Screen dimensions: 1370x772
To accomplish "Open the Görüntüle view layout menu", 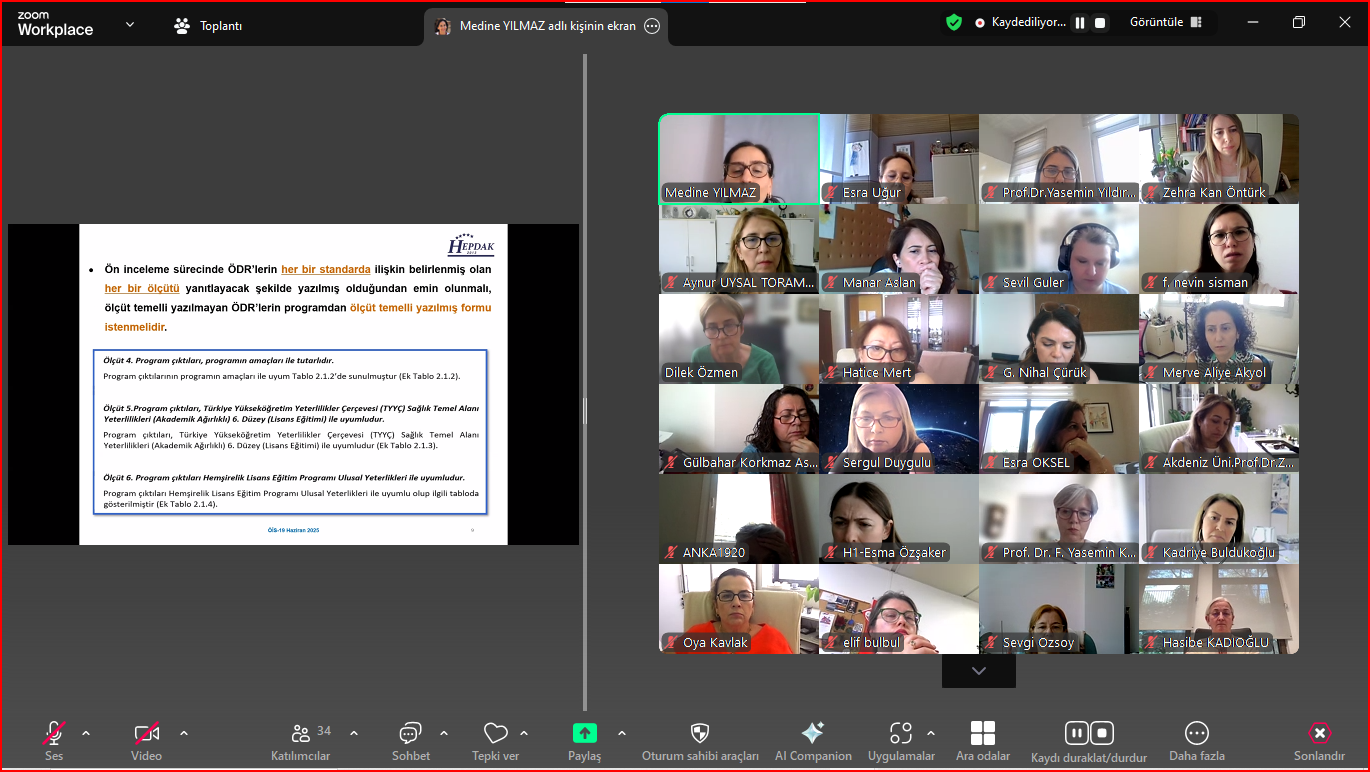I will pos(1165,23).
